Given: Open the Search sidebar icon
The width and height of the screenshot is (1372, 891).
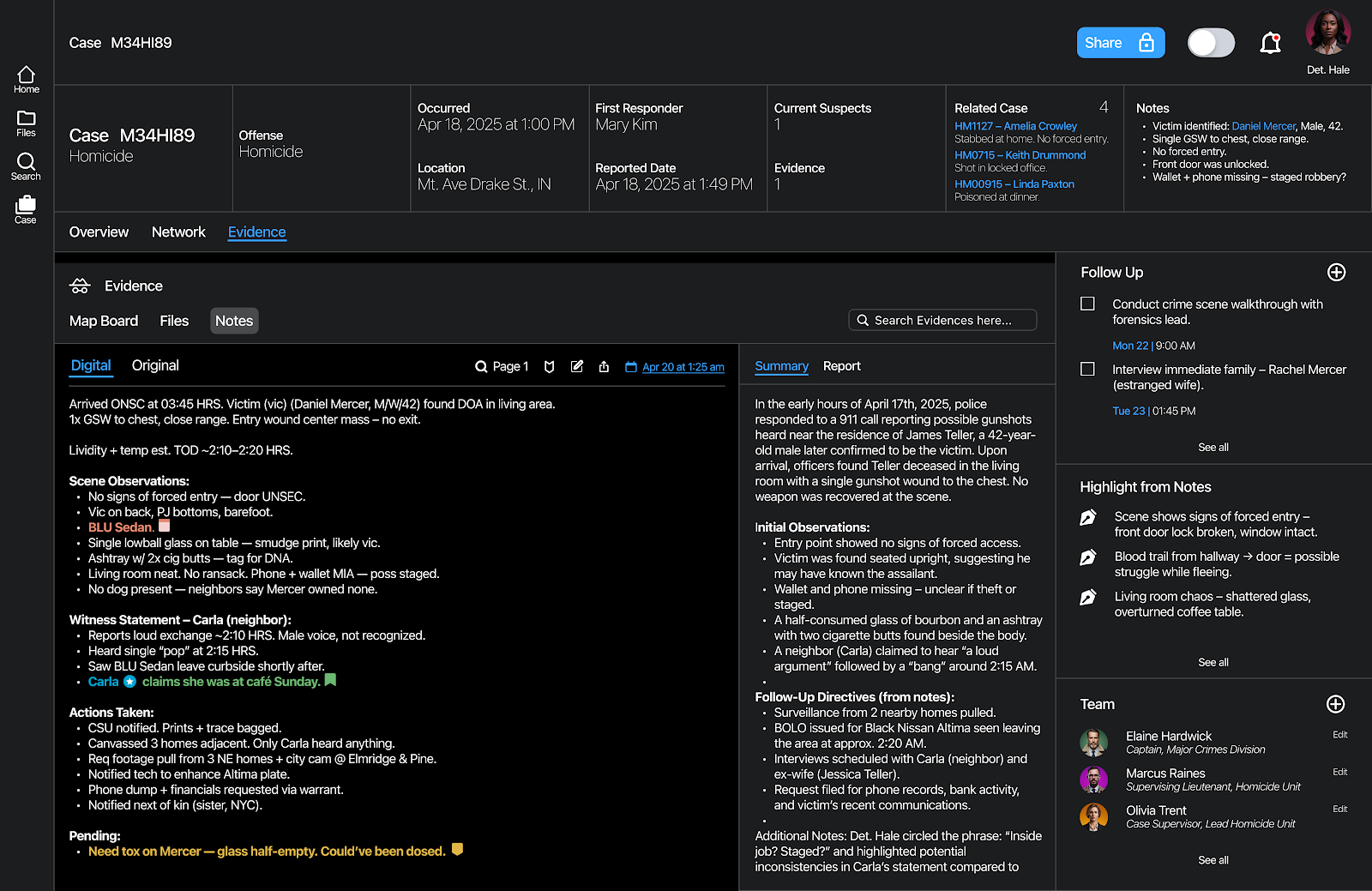Looking at the screenshot, I should click(26, 167).
